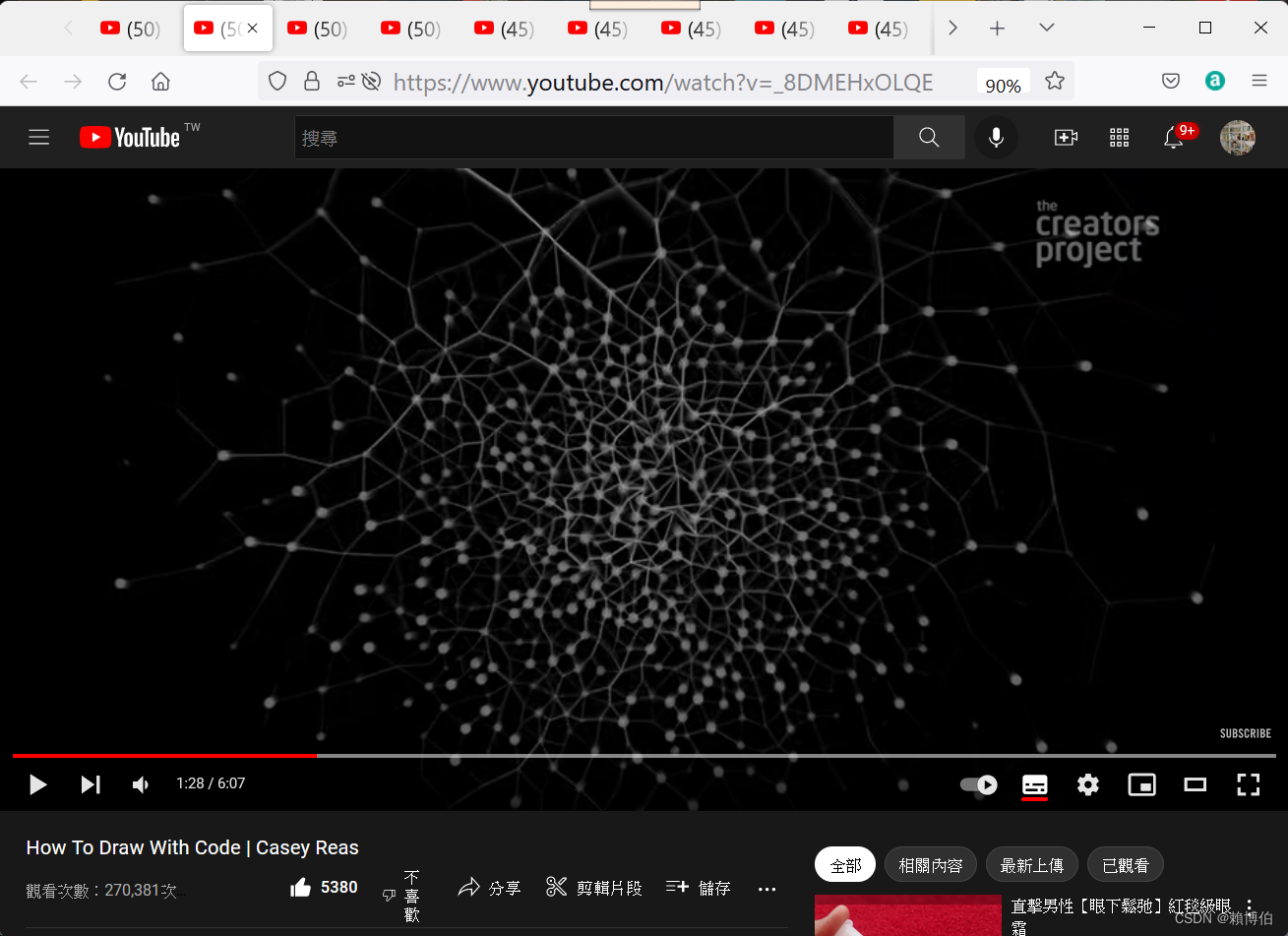This screenshot has width=1288, height=936.
Task: Save the video with 儲存
Action: (699, 888)
